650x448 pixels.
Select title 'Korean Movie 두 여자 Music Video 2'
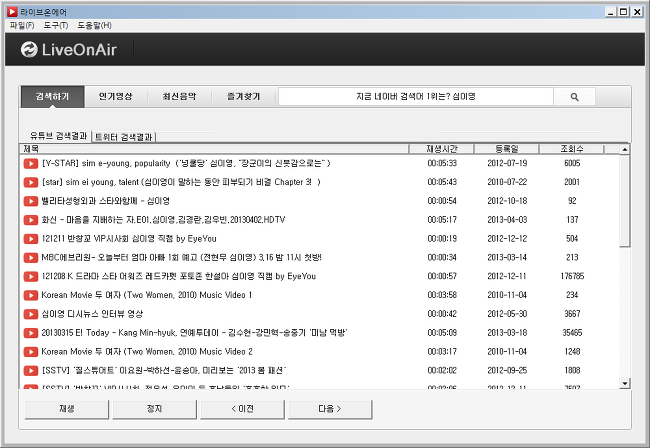tap(147, 352)
